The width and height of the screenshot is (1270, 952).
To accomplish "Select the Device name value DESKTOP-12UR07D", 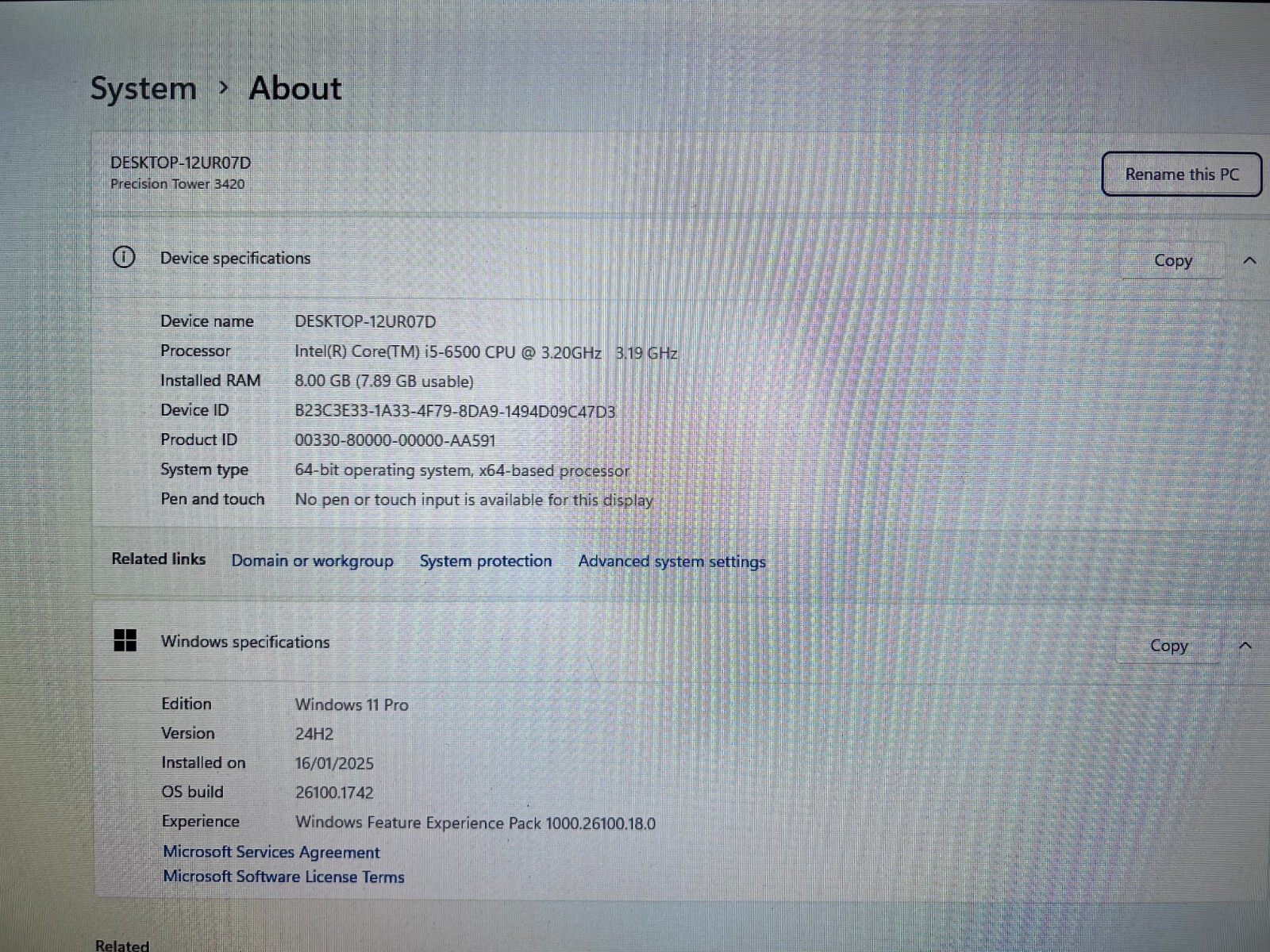I will coord(365,321).
